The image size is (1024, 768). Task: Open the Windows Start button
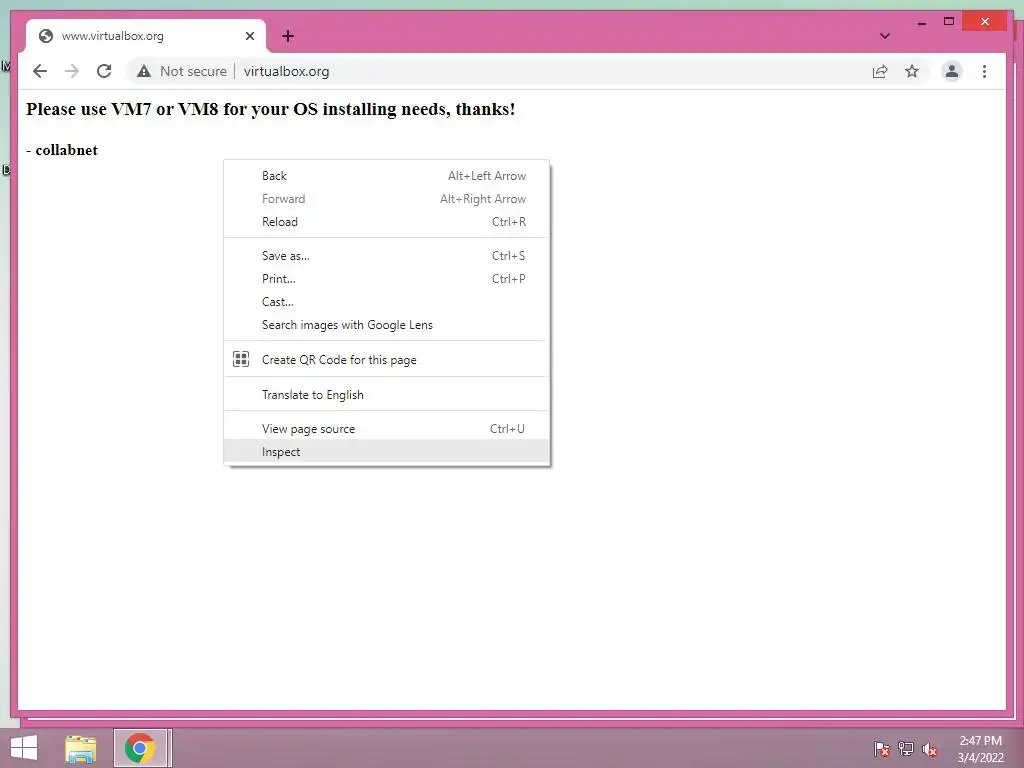pyautogui.click(x=24, y=748)
